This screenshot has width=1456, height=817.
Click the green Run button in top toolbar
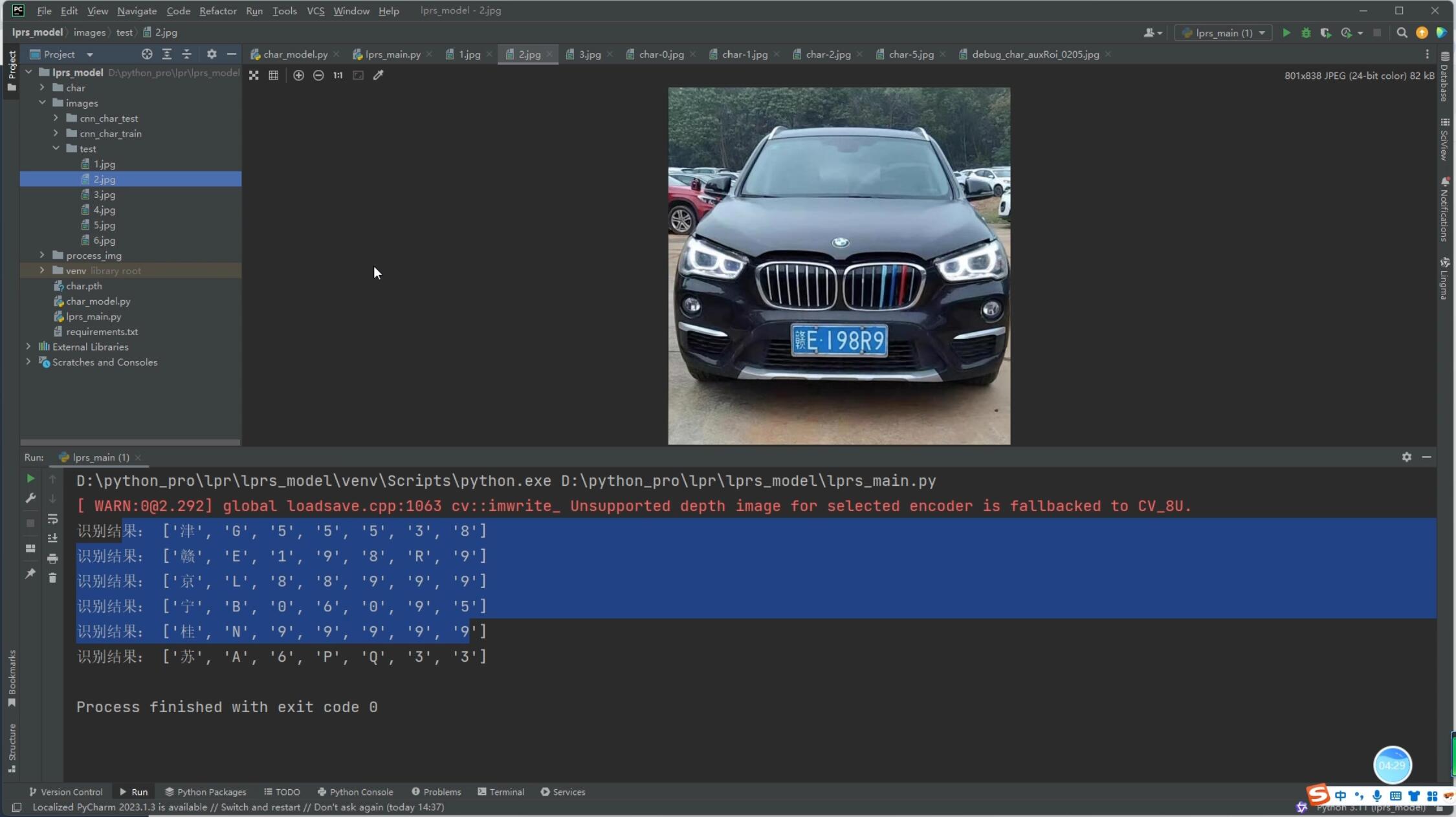tap(1286, 33)
